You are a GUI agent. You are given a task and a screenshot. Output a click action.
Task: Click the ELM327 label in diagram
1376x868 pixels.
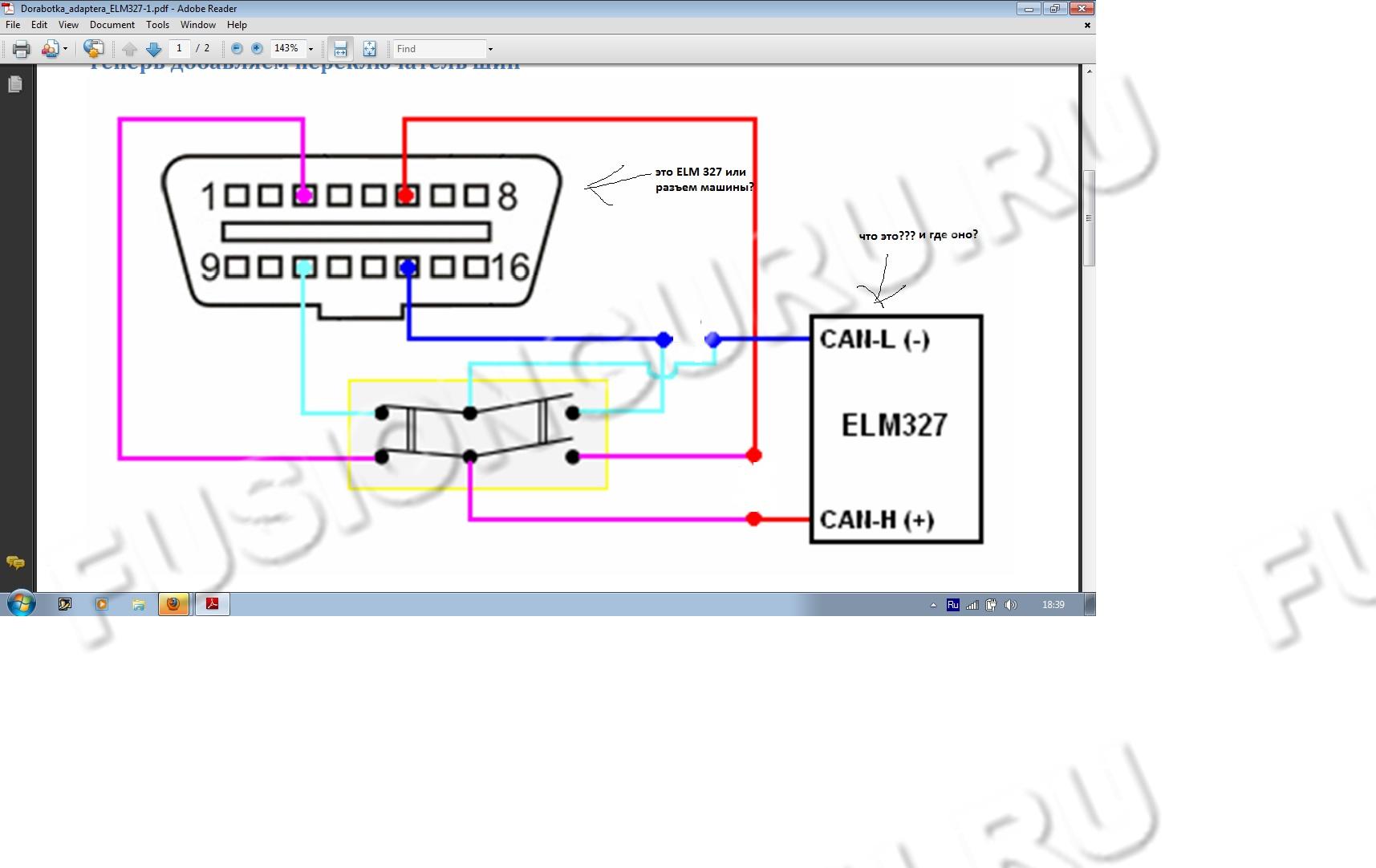(x=895, y=424)
